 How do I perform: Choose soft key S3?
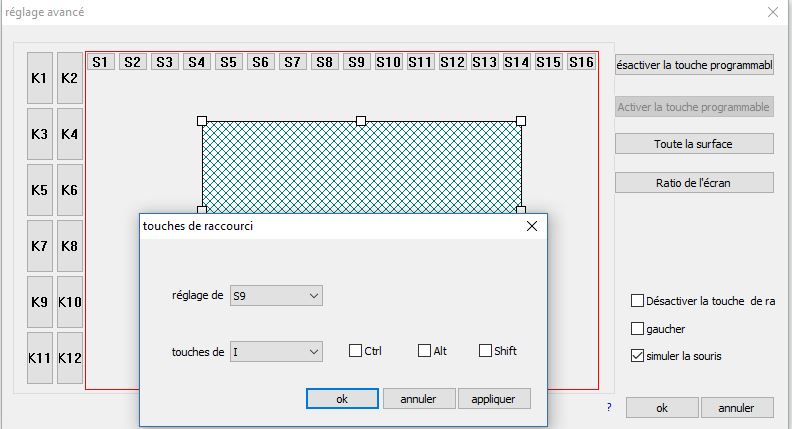[x=165, y=62]
